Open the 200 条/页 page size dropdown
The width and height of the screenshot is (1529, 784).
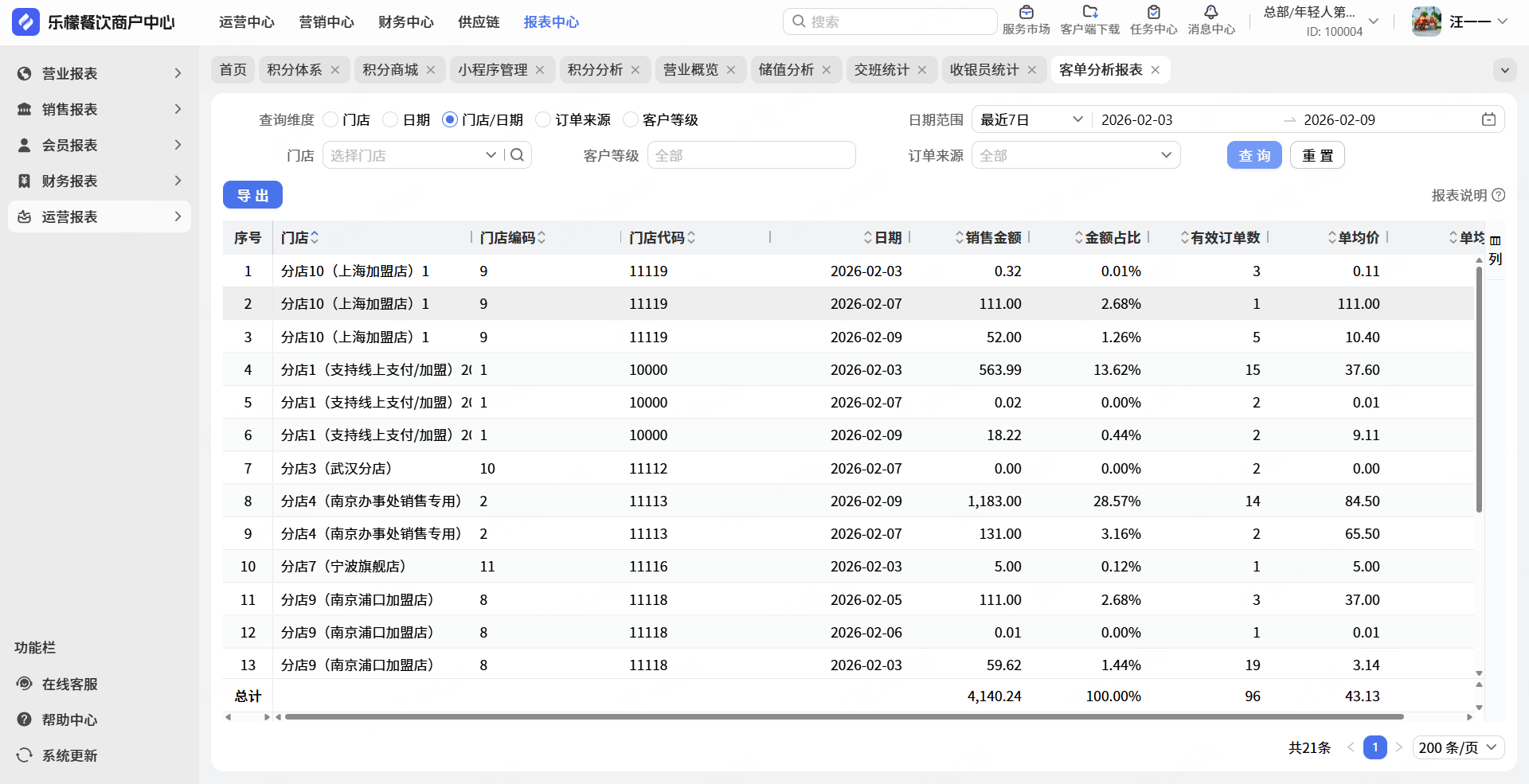[x=1458, y=747]
